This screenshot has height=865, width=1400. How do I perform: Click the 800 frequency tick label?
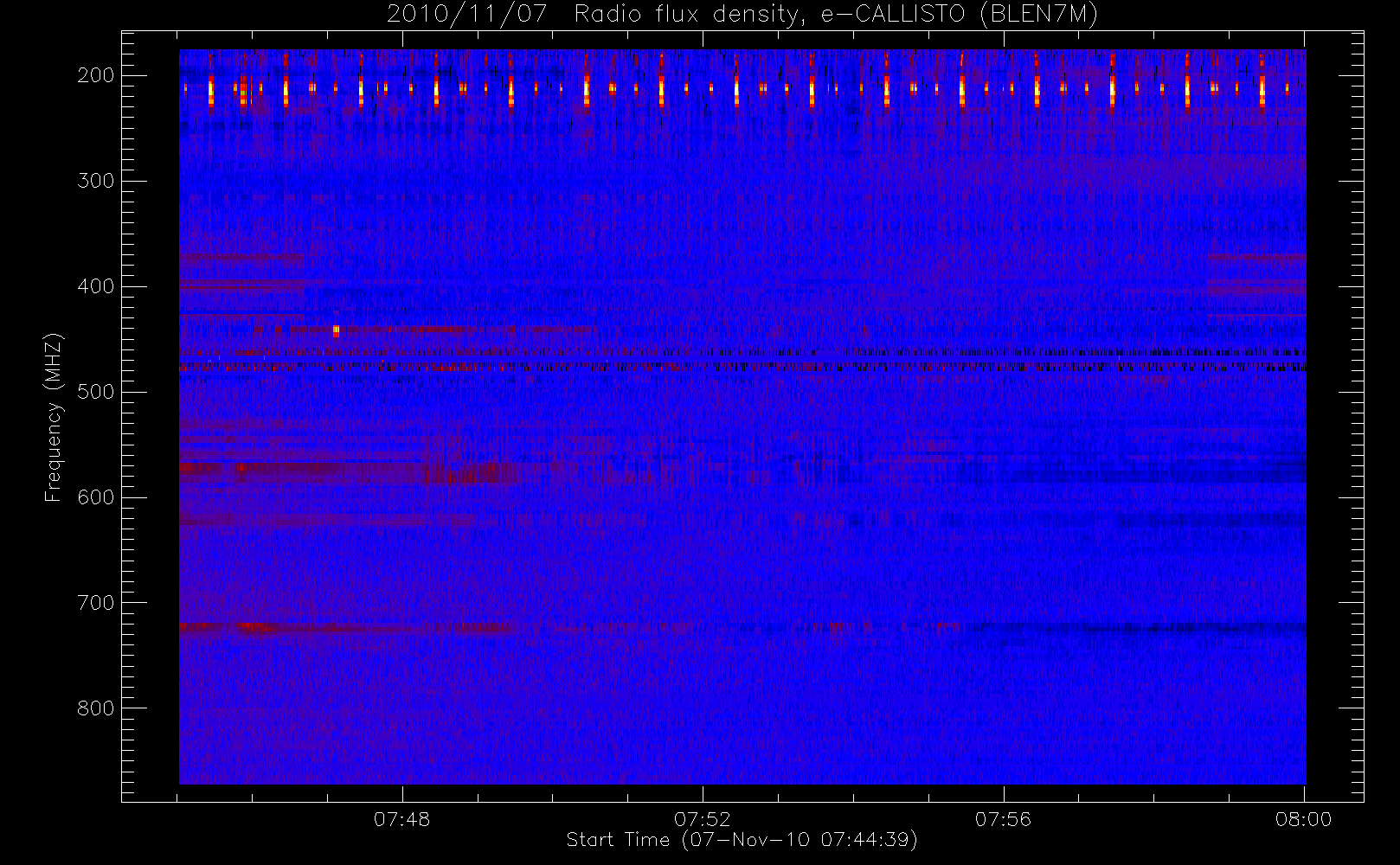(x=96, y=708)
